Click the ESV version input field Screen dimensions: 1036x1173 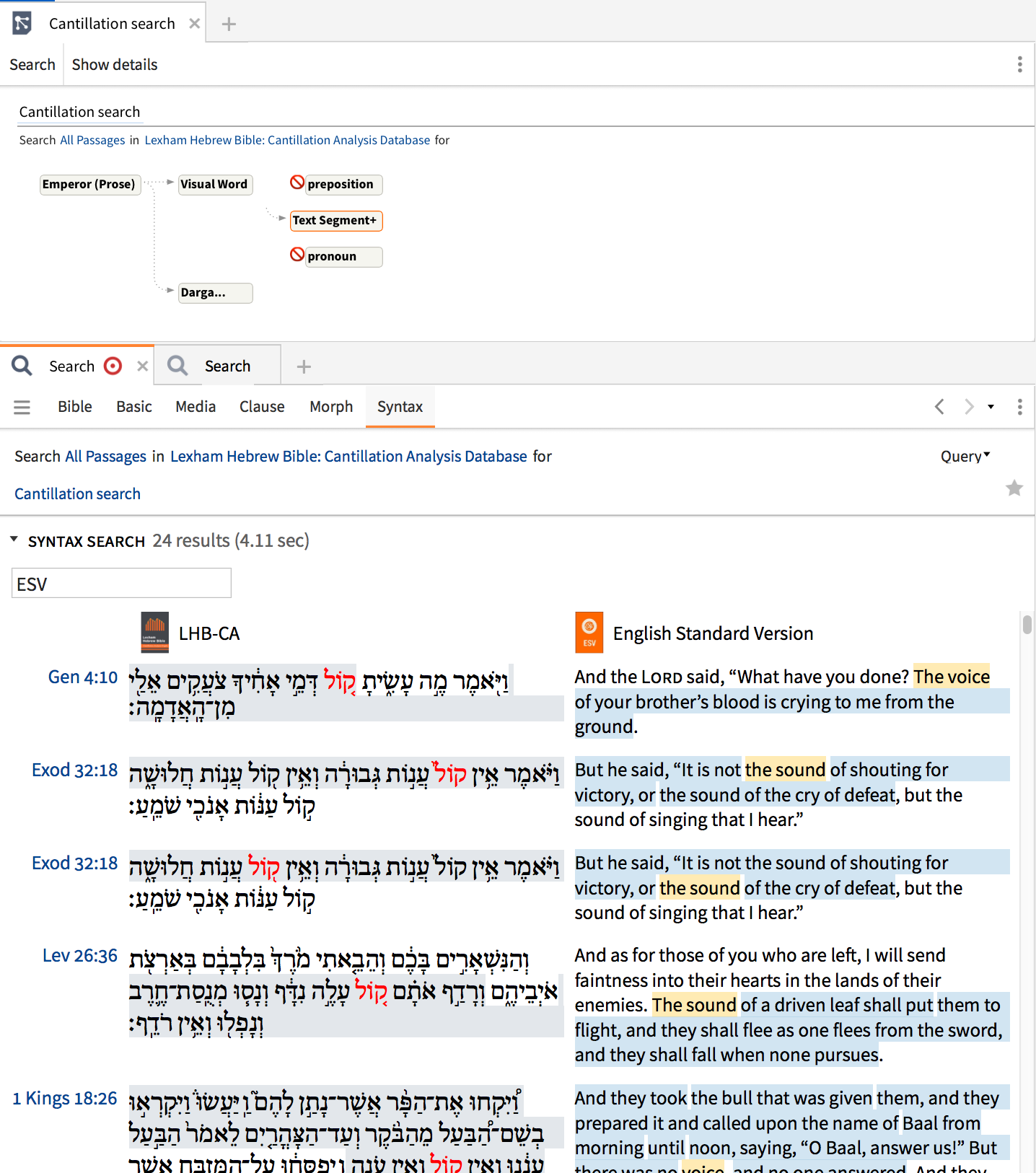coord(121,583)
